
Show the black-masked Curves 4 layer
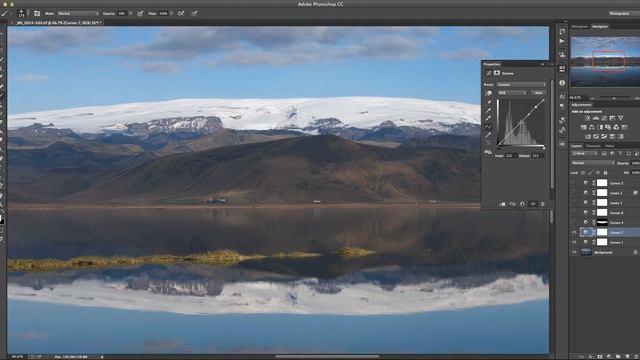574,222
